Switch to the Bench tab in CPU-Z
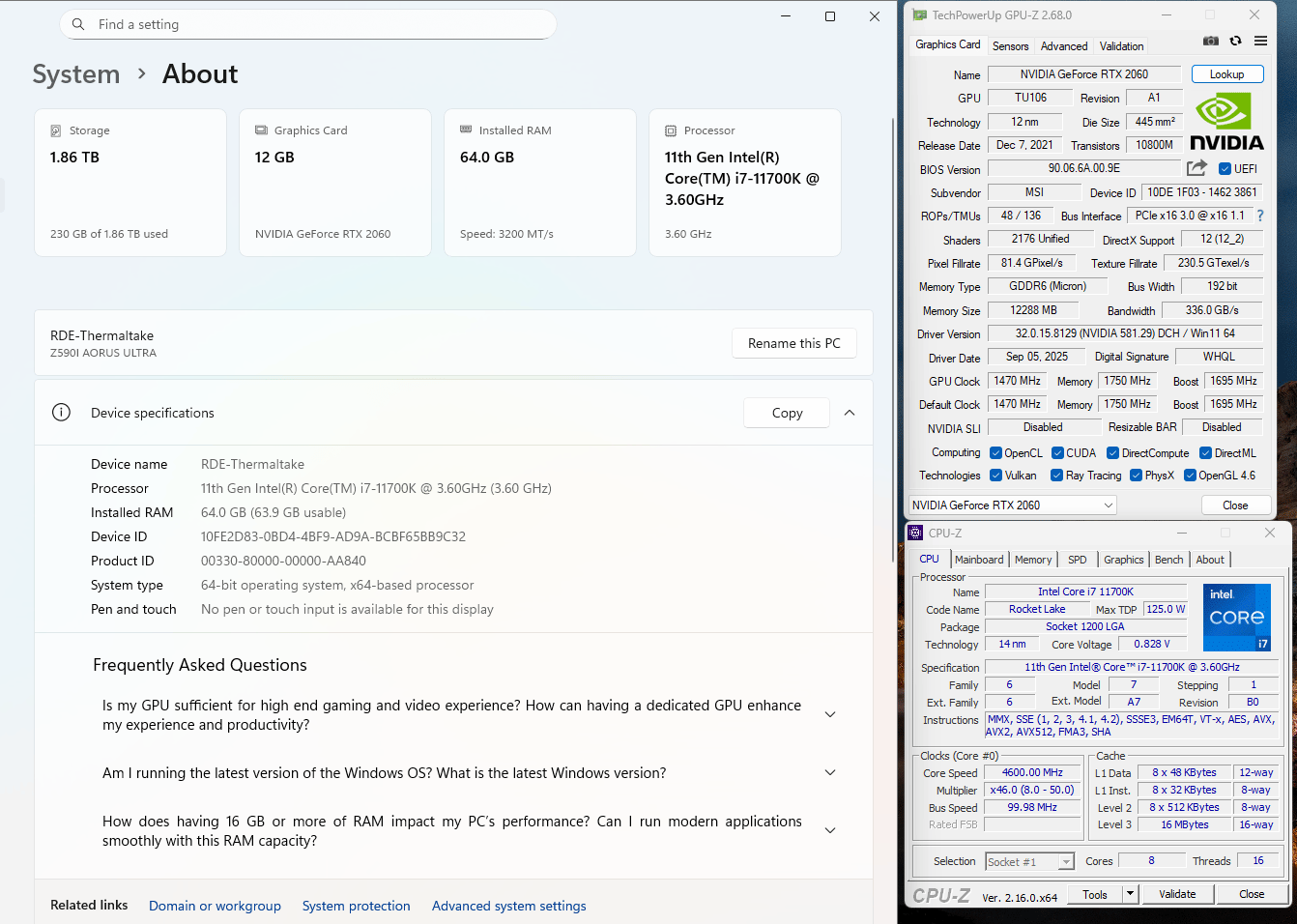1297x924 pixels. [x=1168, y=560]
